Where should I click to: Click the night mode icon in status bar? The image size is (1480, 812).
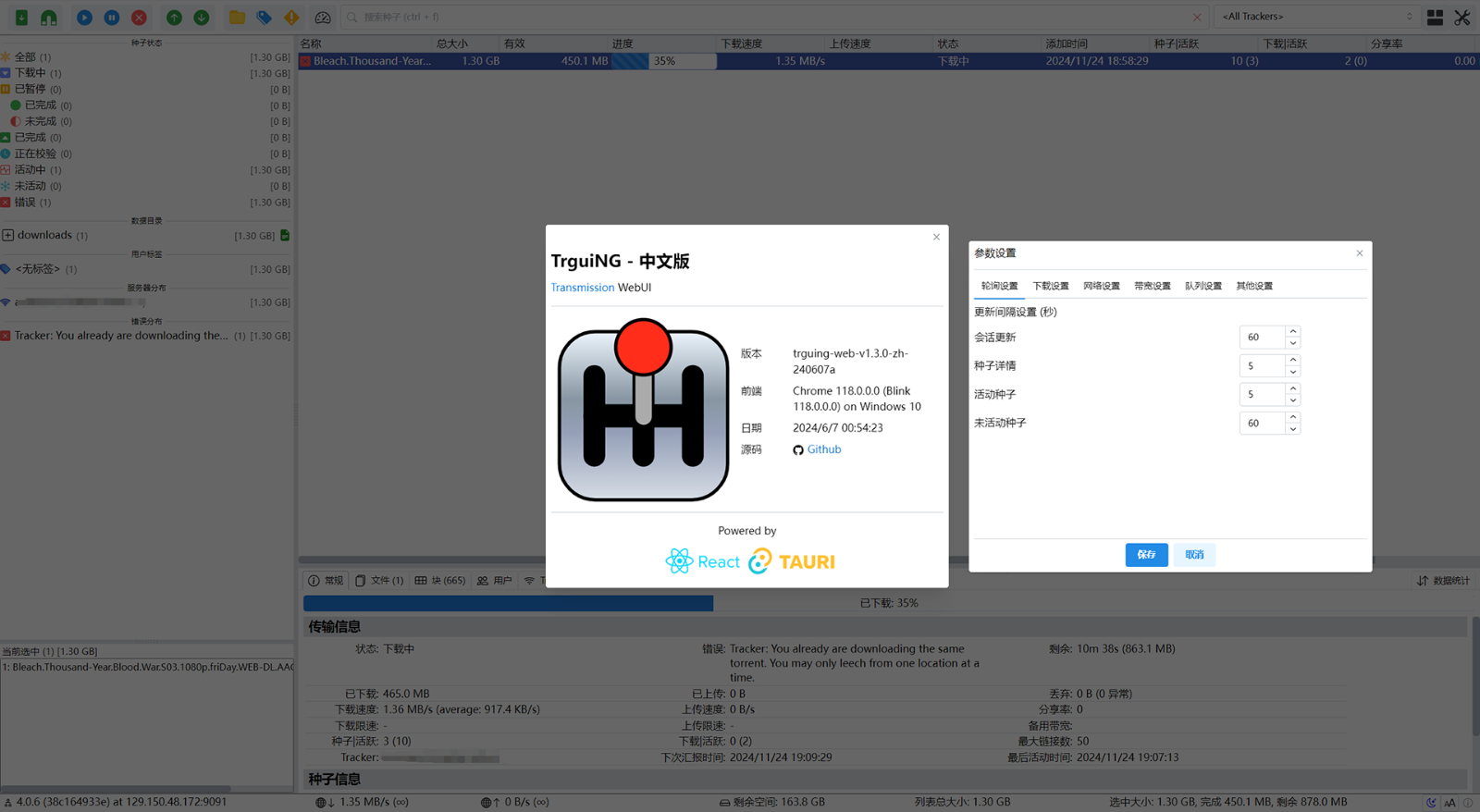[x=1431, y=803]
